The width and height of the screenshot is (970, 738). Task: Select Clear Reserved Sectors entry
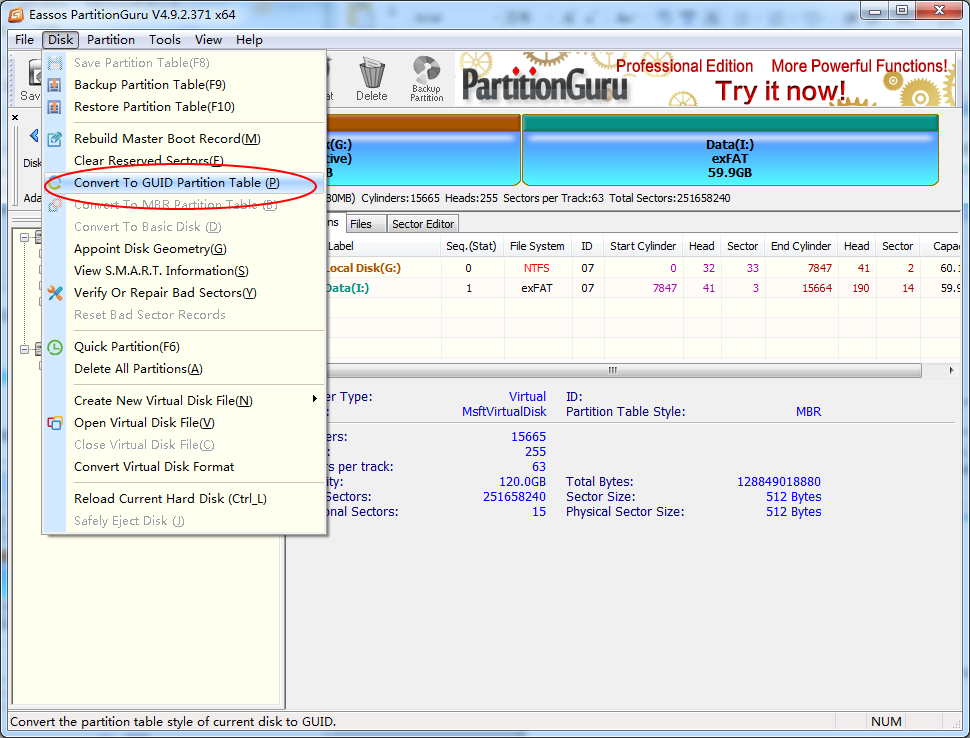(184, 161)
